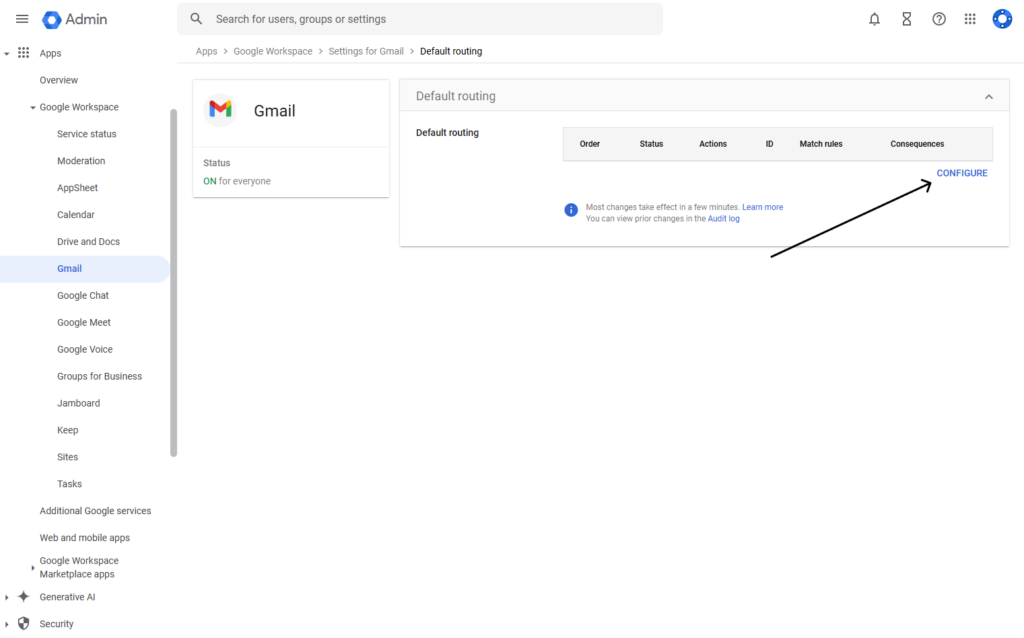
Task: Go to Apps breadcrumb
Action: pyautogui.click(x=206, y=51)
